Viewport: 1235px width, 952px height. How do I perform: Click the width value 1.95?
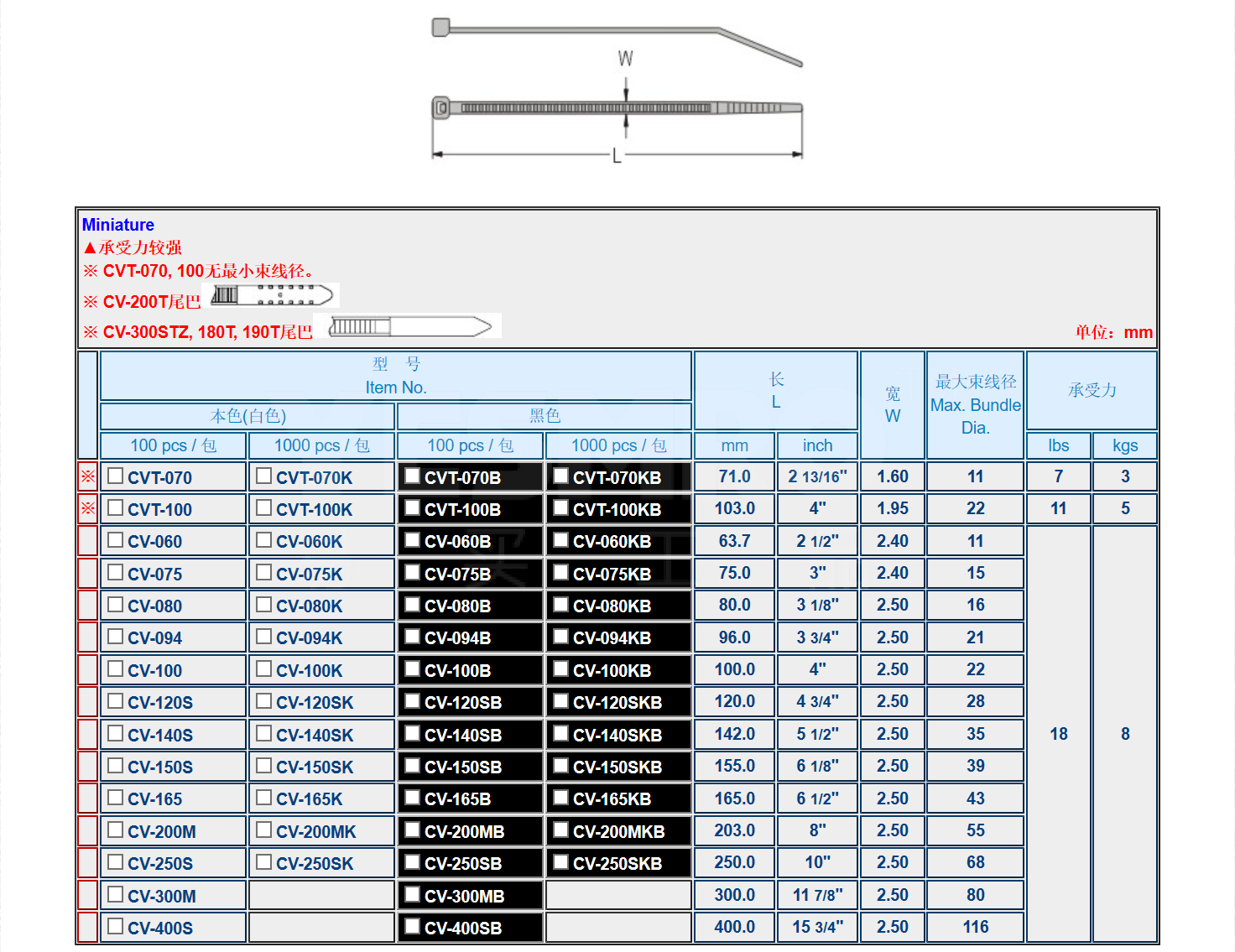click(893, 508)
